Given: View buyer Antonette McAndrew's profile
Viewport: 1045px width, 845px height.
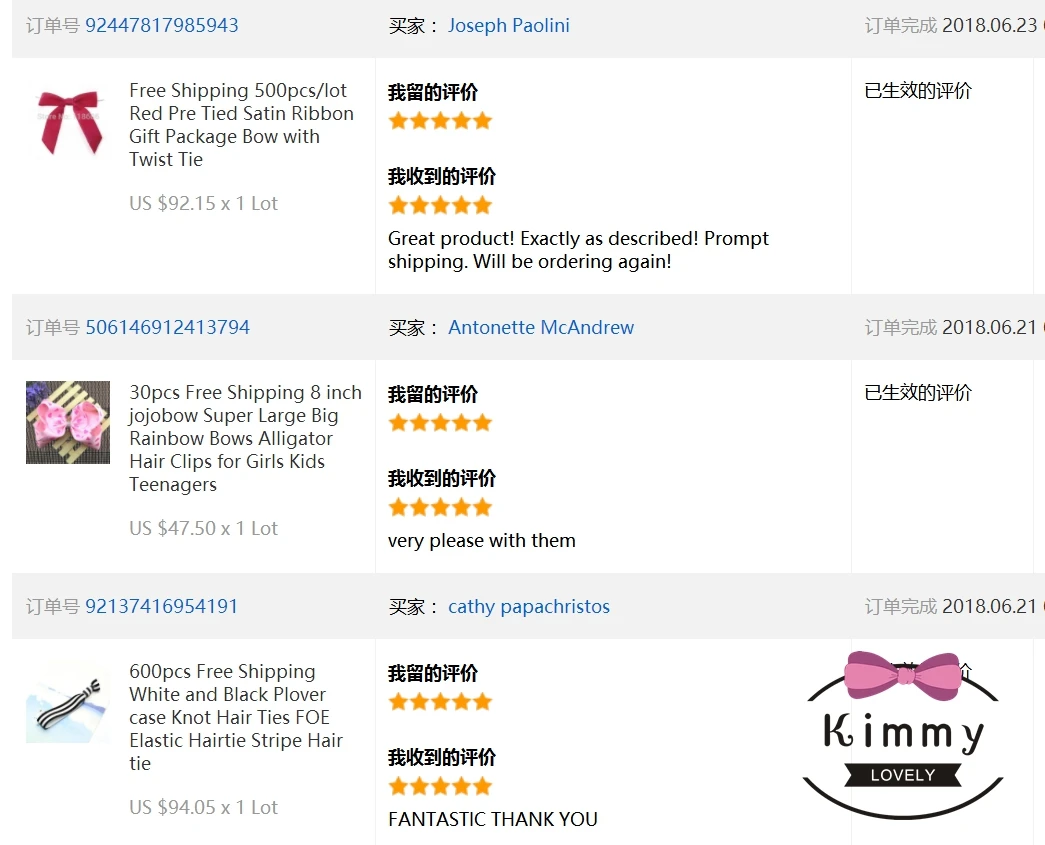Looking at the screenshot, I should click(541, 328).
